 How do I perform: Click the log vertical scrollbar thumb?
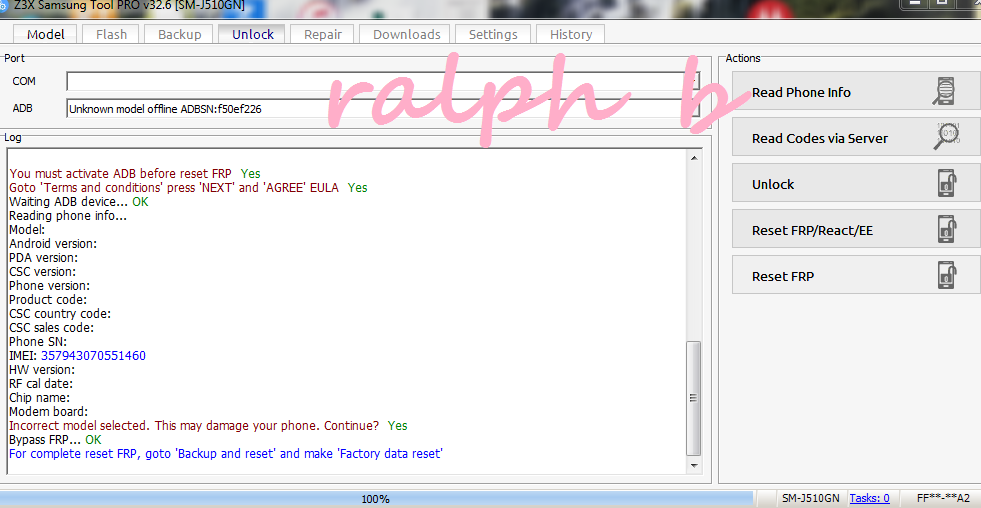point(694,399)
